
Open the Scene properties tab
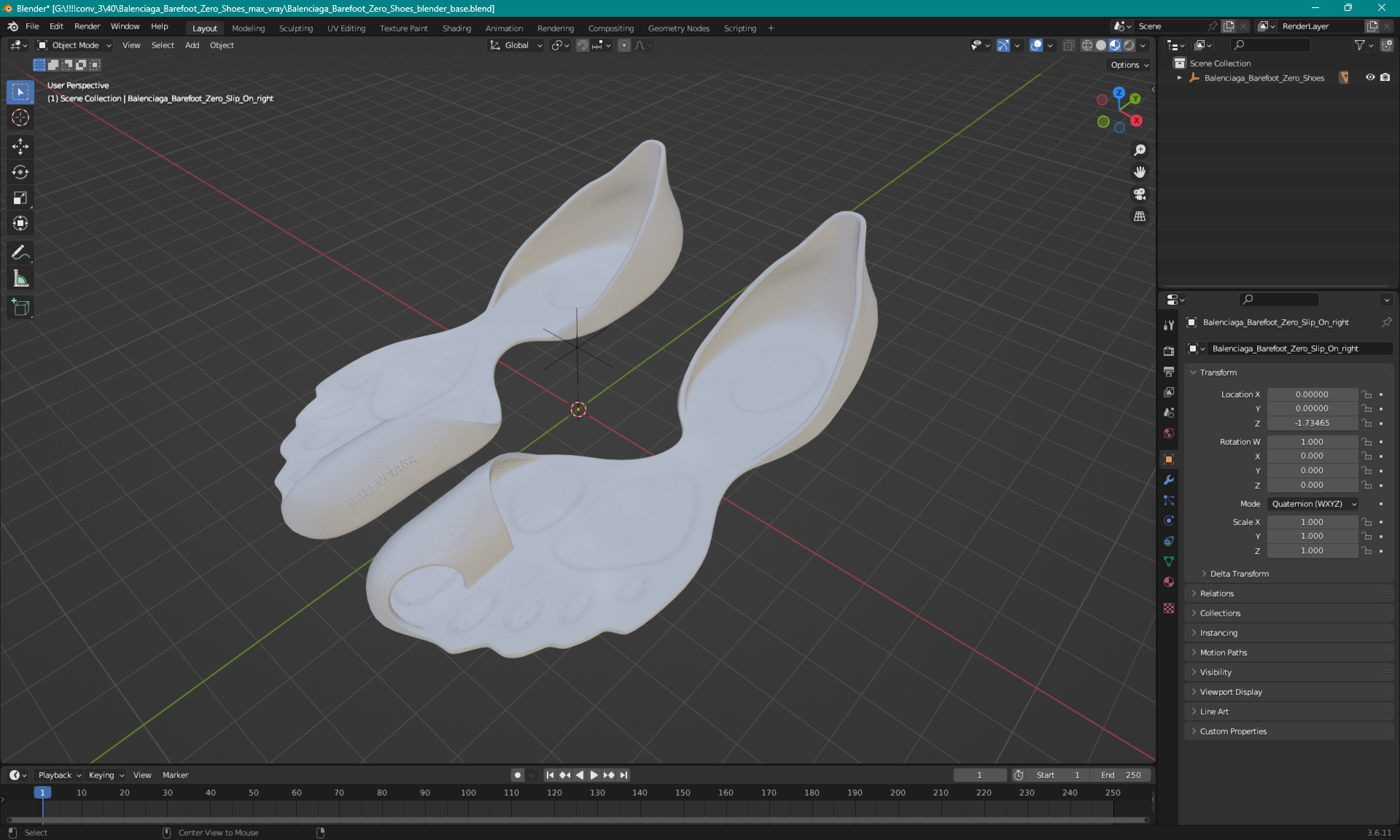pyautogui.click(x=1169, y=413)
